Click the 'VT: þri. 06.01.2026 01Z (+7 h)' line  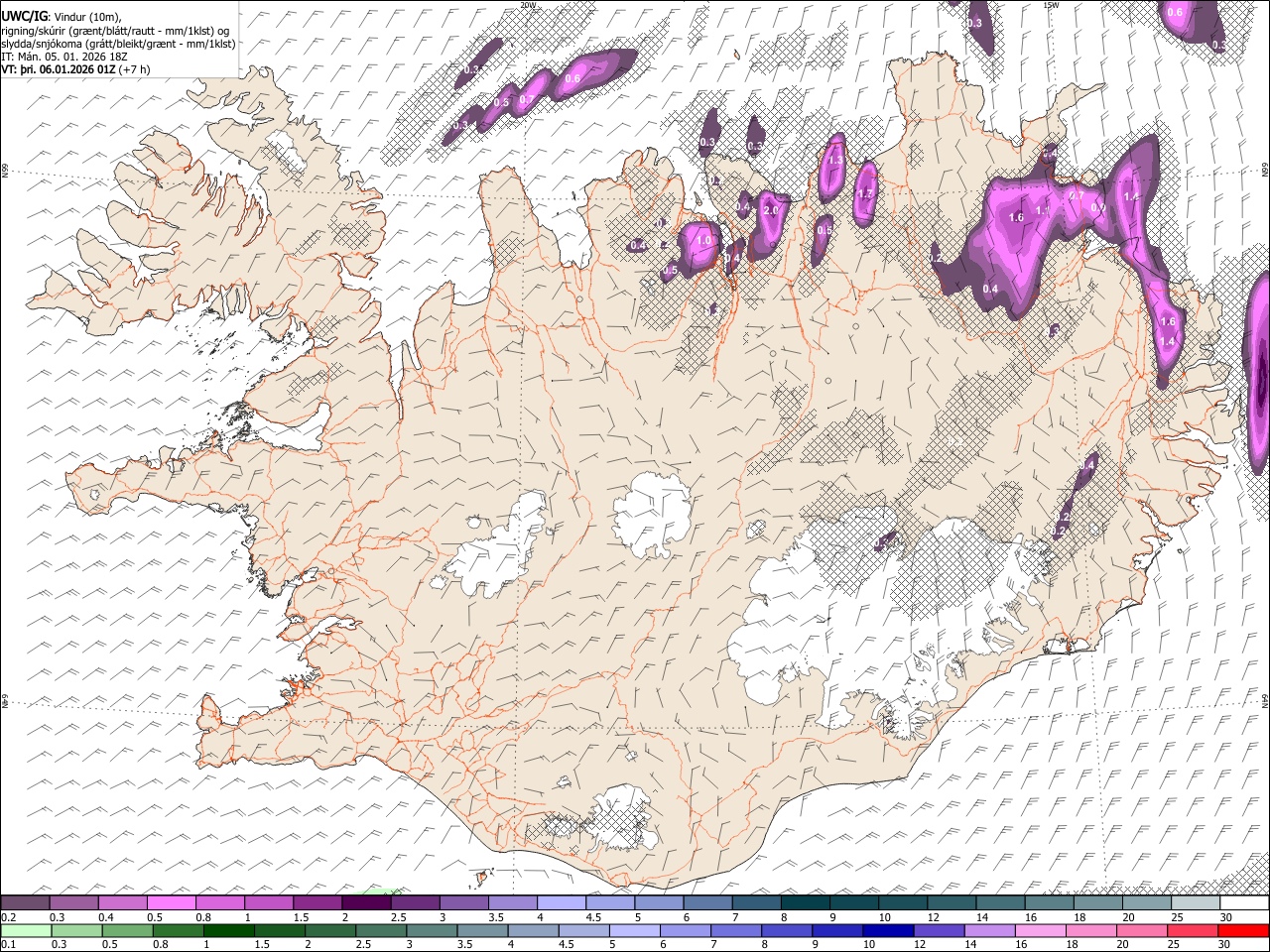point(76,69)
